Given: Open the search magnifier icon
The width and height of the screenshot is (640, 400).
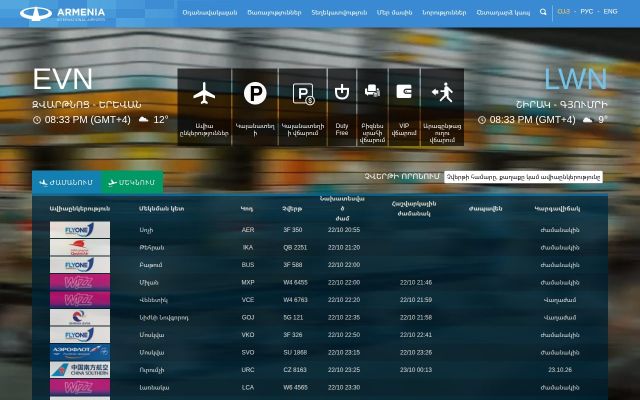Looking at the screenshot, I should coord(543,12).
